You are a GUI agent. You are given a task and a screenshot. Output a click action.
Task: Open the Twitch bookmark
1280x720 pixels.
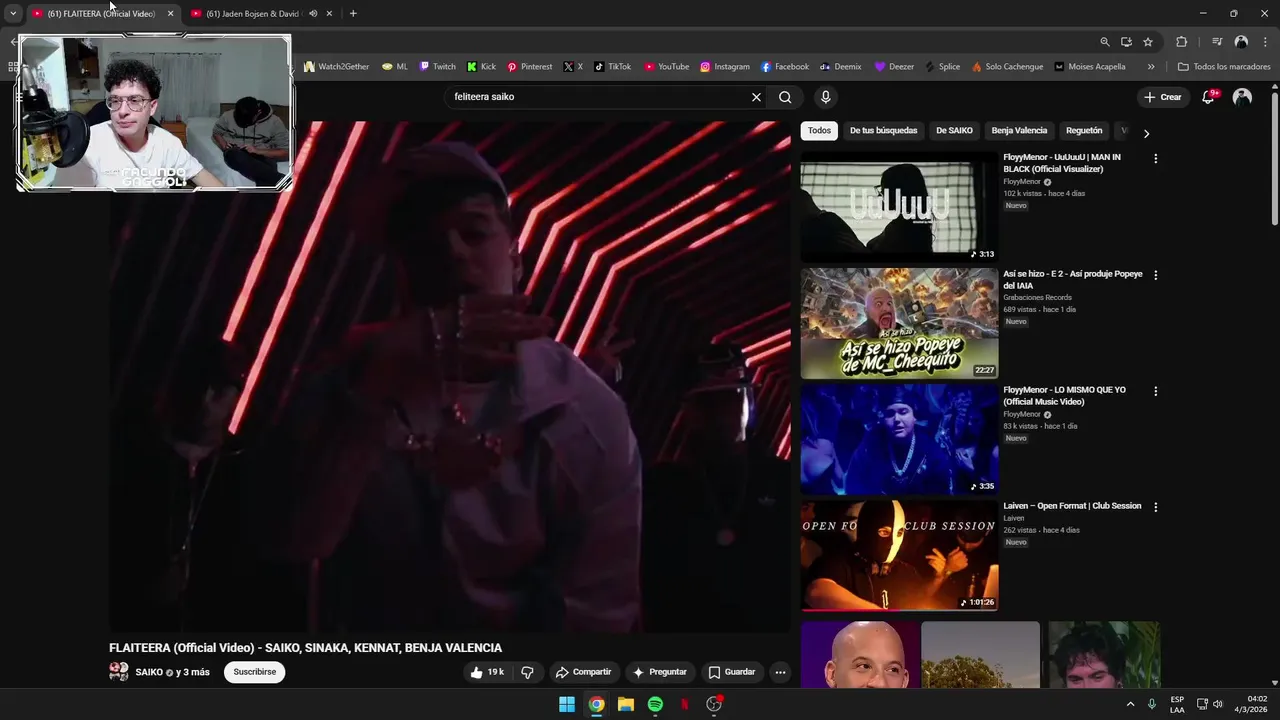click(x=437, y=67)
